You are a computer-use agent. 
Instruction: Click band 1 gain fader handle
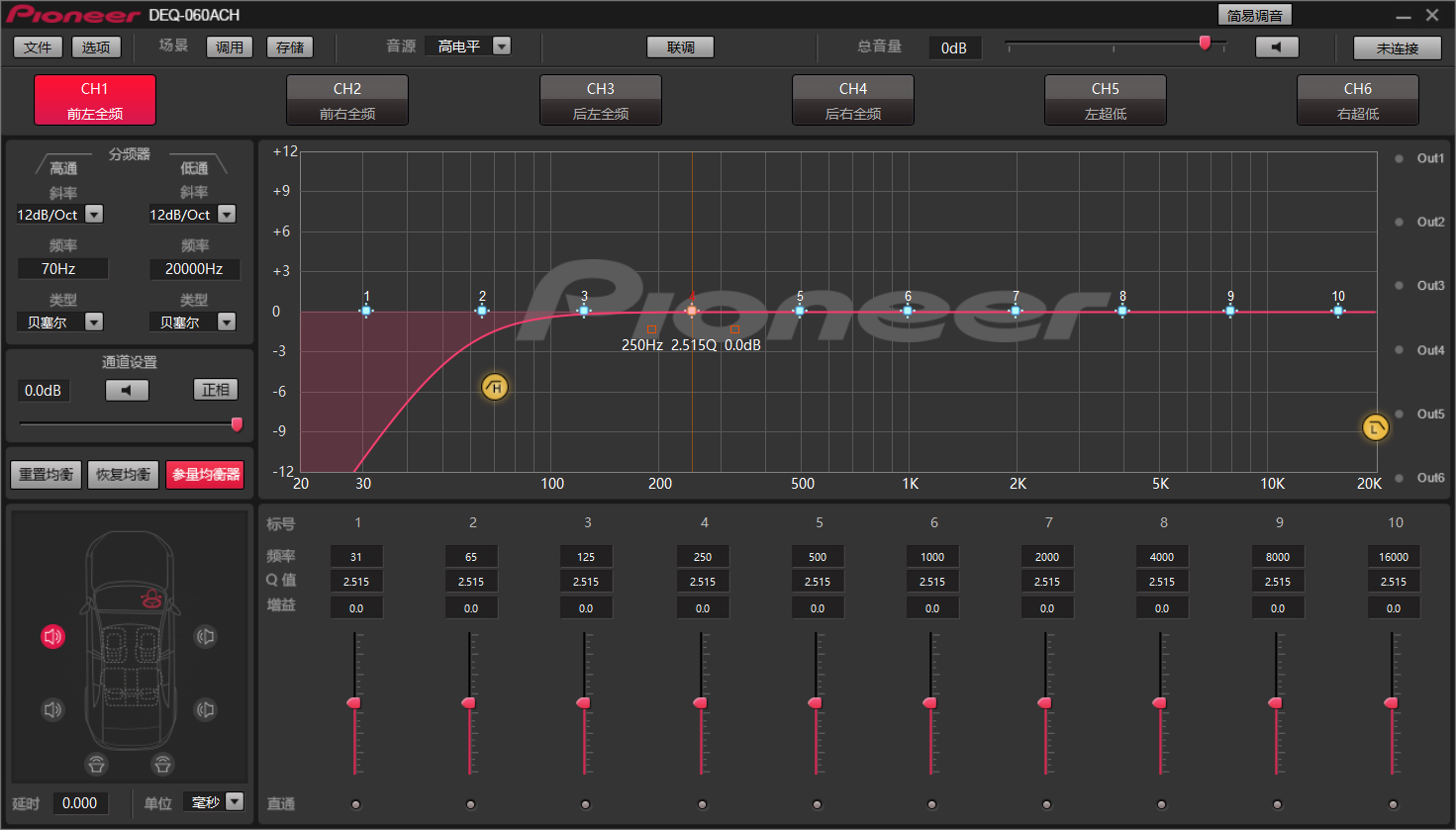(354, 702)
